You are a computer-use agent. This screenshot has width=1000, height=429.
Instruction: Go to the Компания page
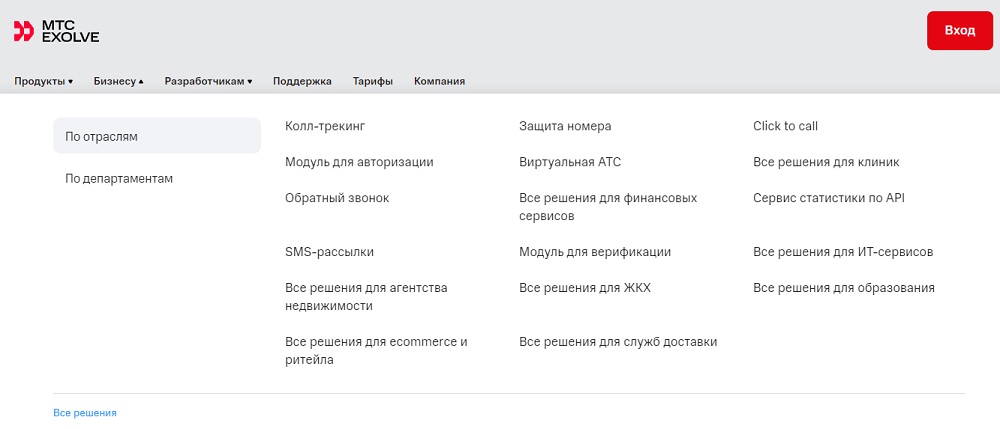click(x=439, y=82)
